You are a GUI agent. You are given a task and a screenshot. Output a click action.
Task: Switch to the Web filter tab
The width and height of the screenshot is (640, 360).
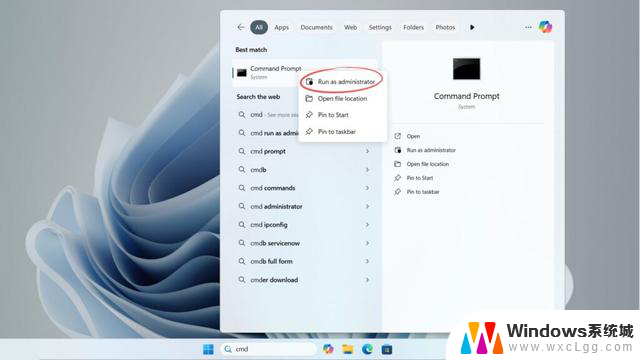tap(350, 27)
